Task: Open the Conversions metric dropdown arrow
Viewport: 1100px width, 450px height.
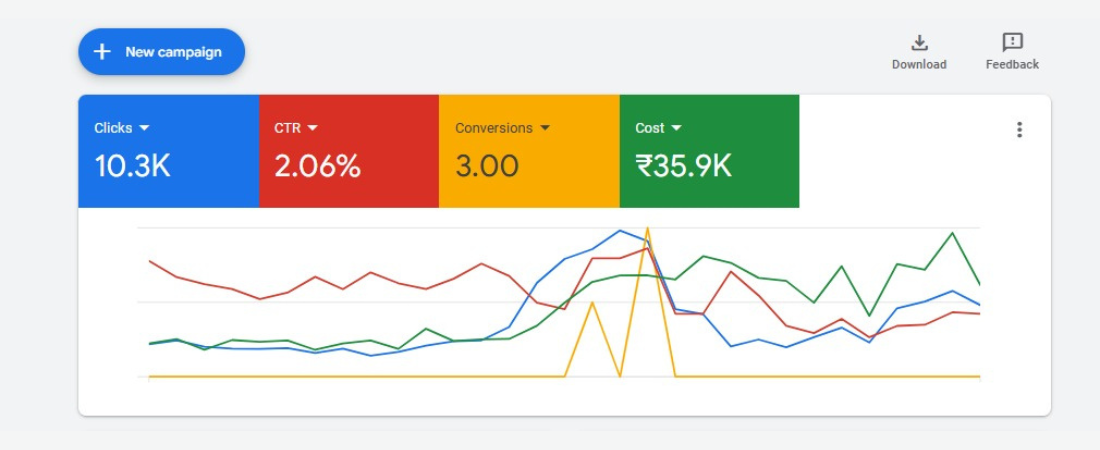Action: (x=545, y=128)
